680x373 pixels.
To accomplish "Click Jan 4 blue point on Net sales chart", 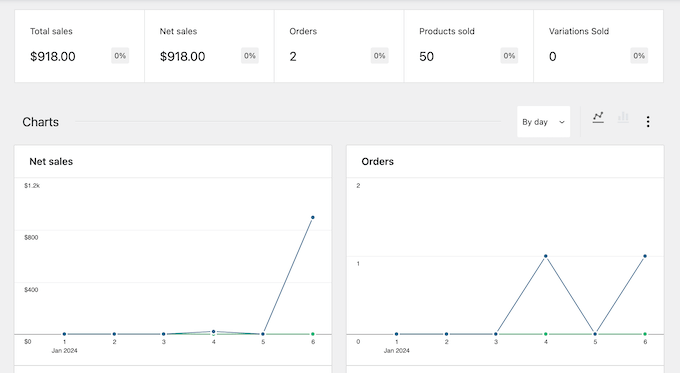I will coord(213,331).
